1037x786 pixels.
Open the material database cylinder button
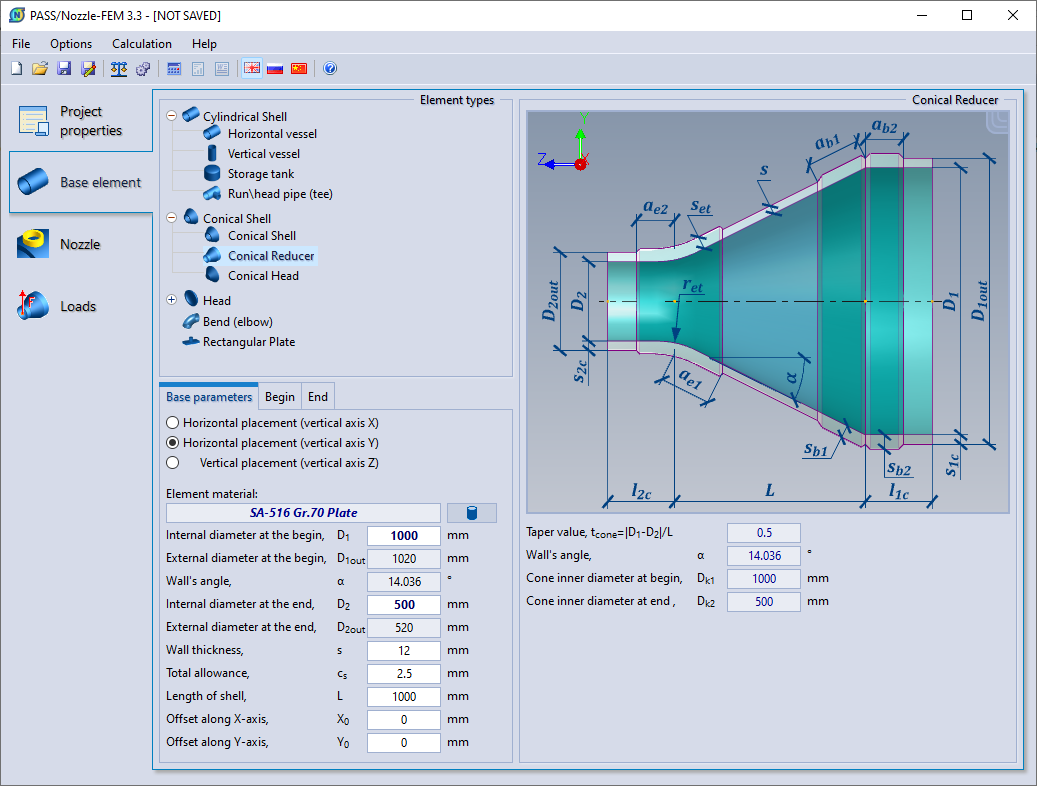point(472,513)
